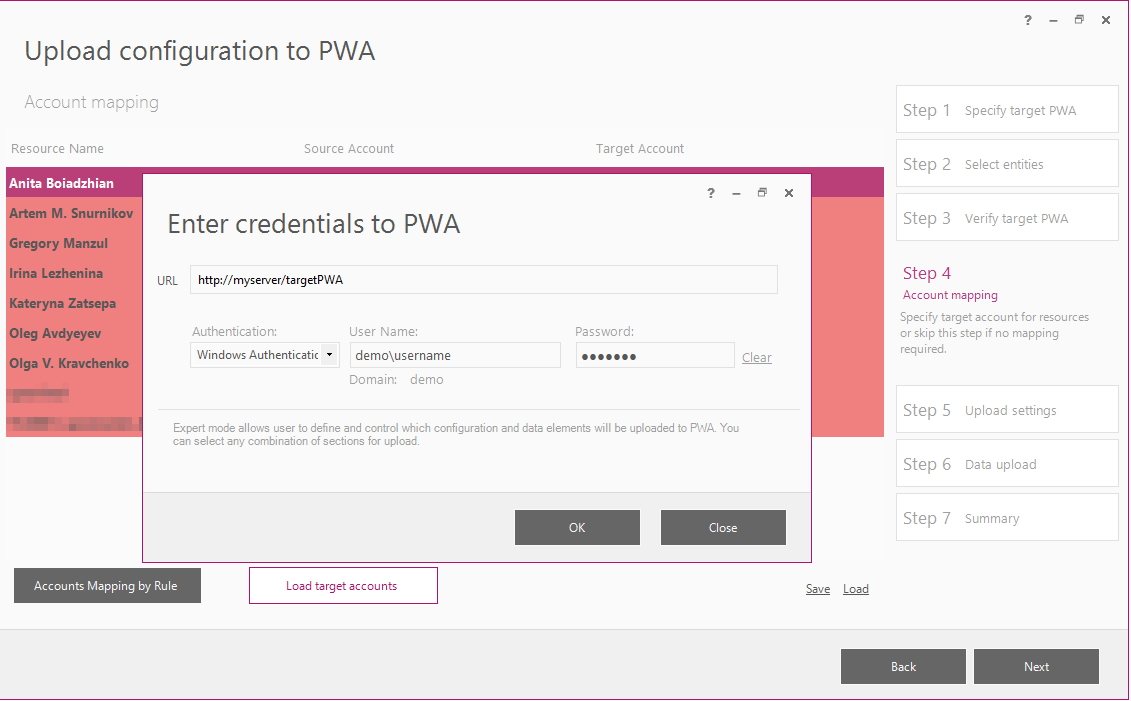Confirm credentials with OK button
Screen dimensions: 1131x701
coord(577,527)
